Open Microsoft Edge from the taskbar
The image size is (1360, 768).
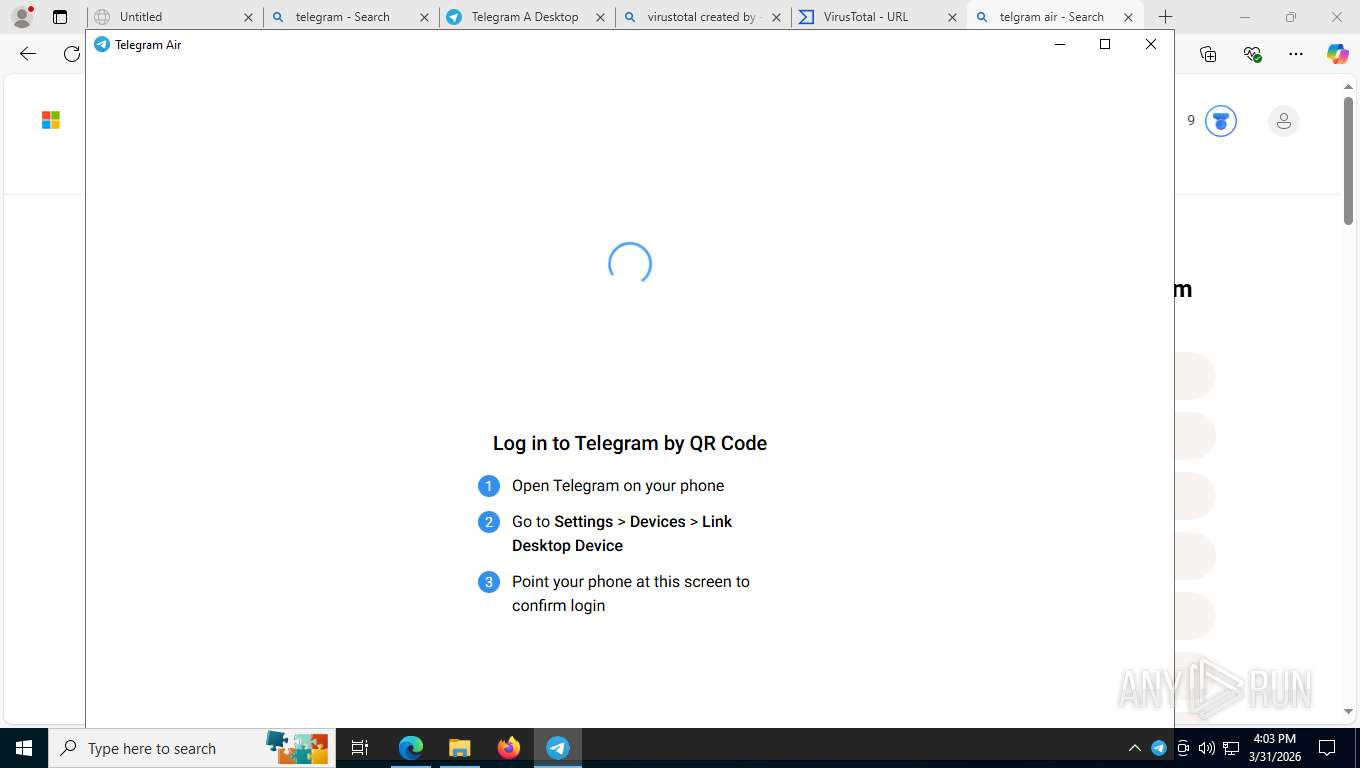pos(411,748)
